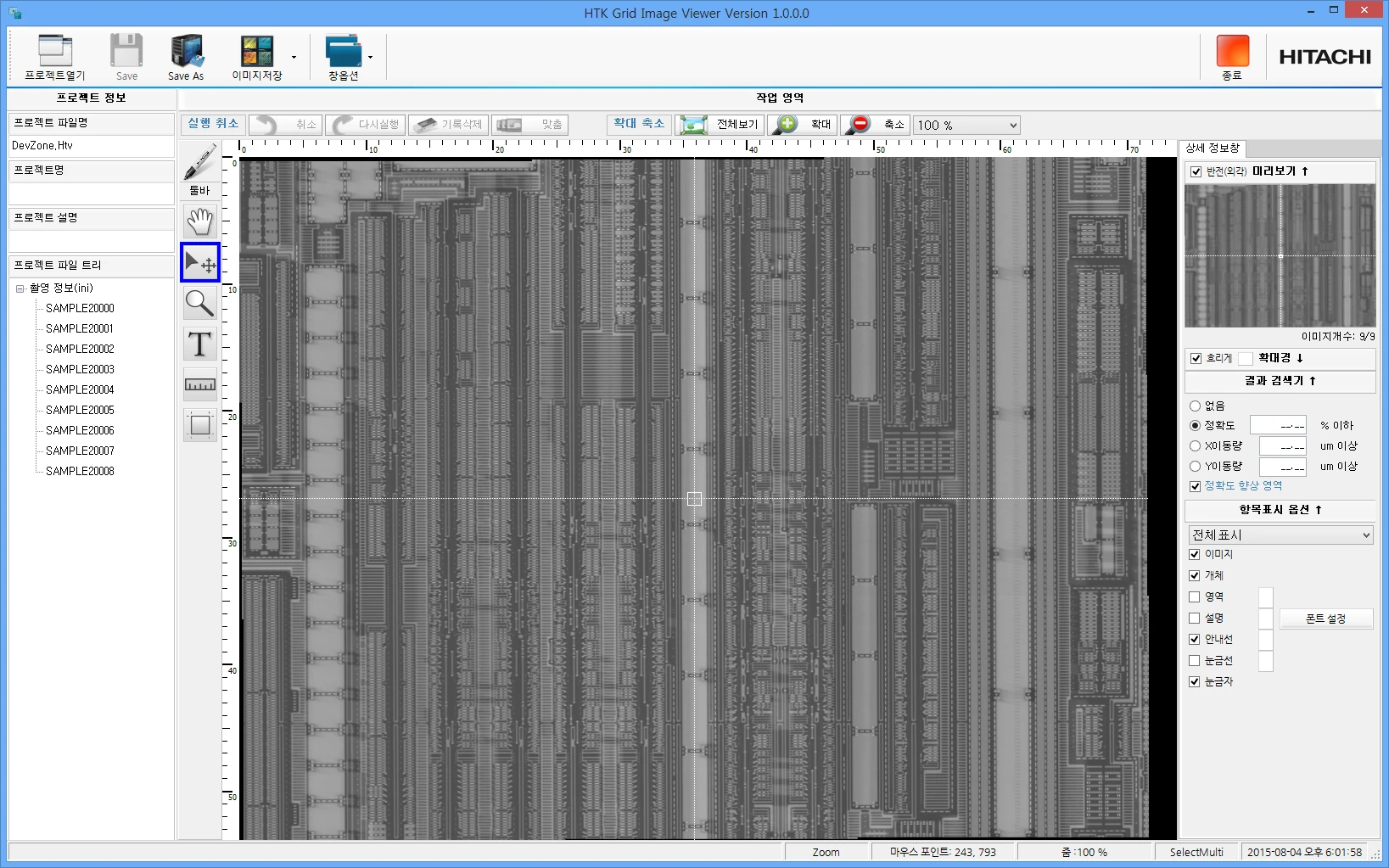Switch to the 상세 정보창 tab

click(1213, 148)
